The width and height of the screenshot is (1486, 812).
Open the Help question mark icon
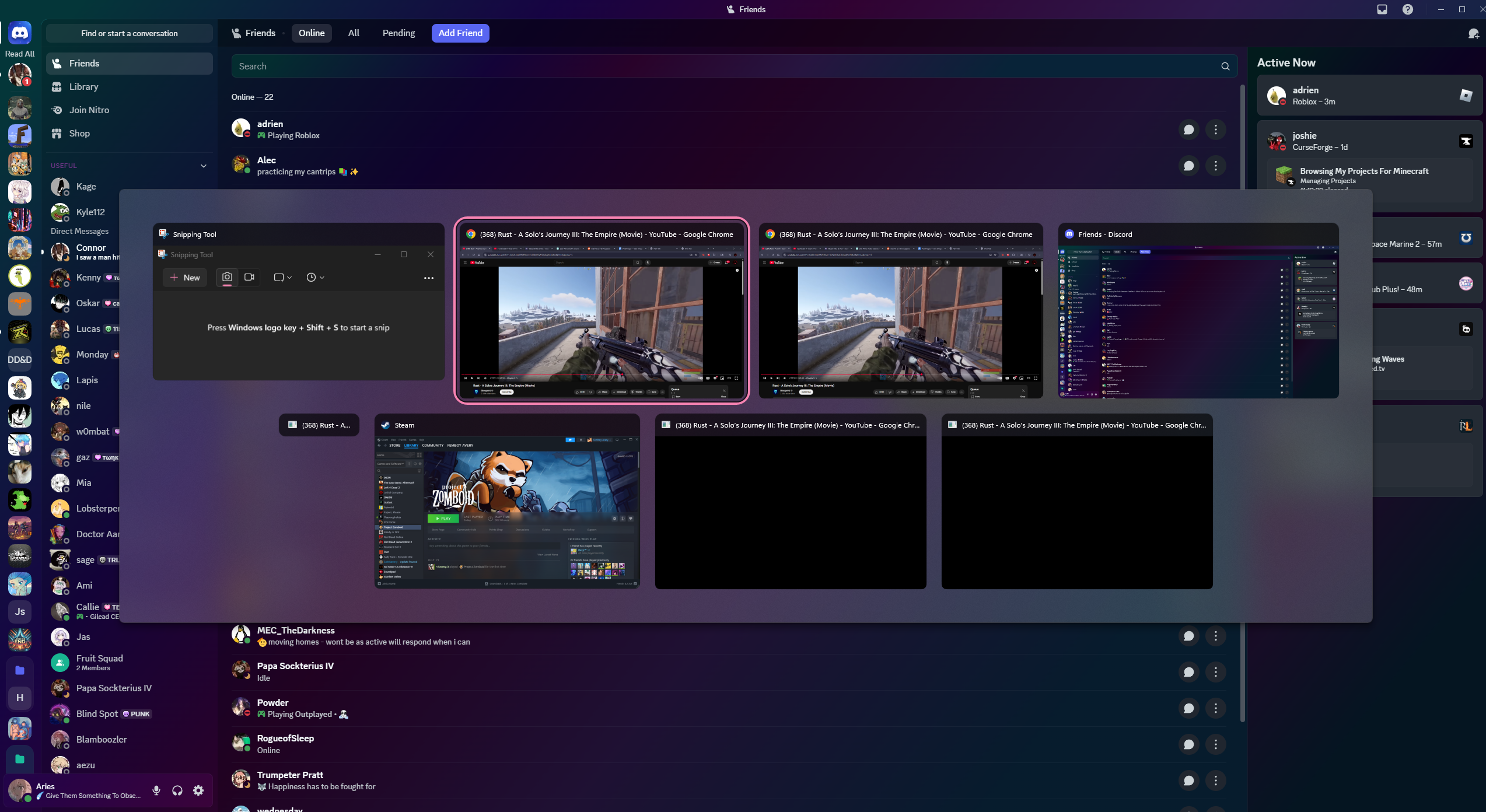coord(1408,9)
